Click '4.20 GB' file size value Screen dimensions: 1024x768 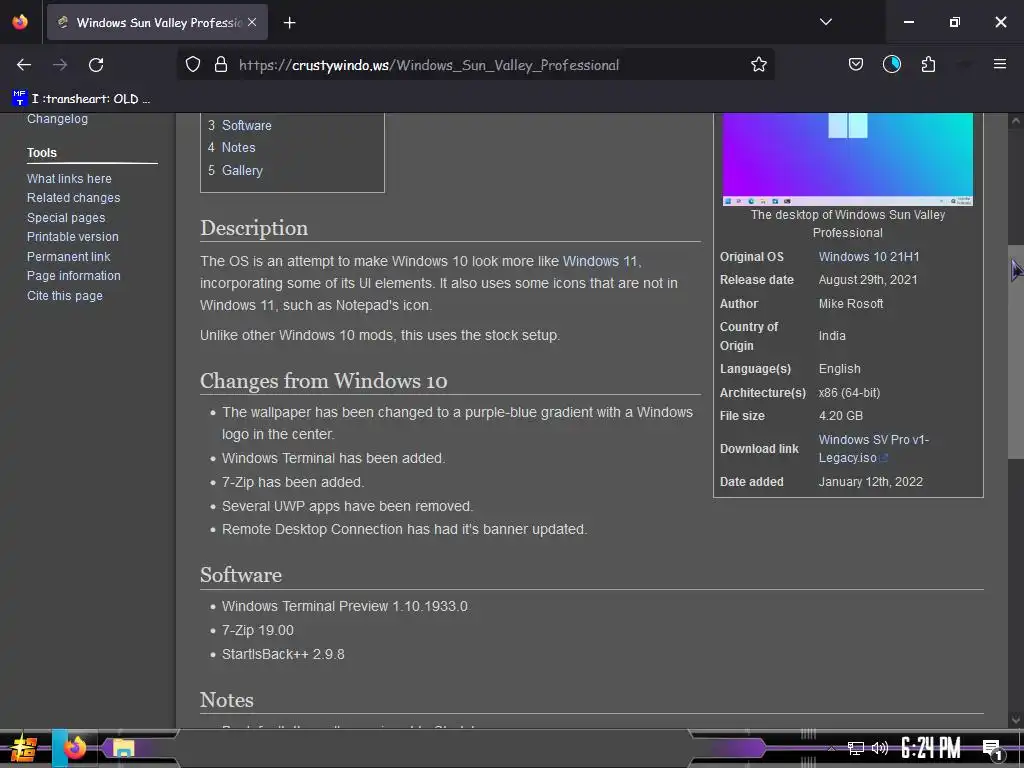[840, 416]
